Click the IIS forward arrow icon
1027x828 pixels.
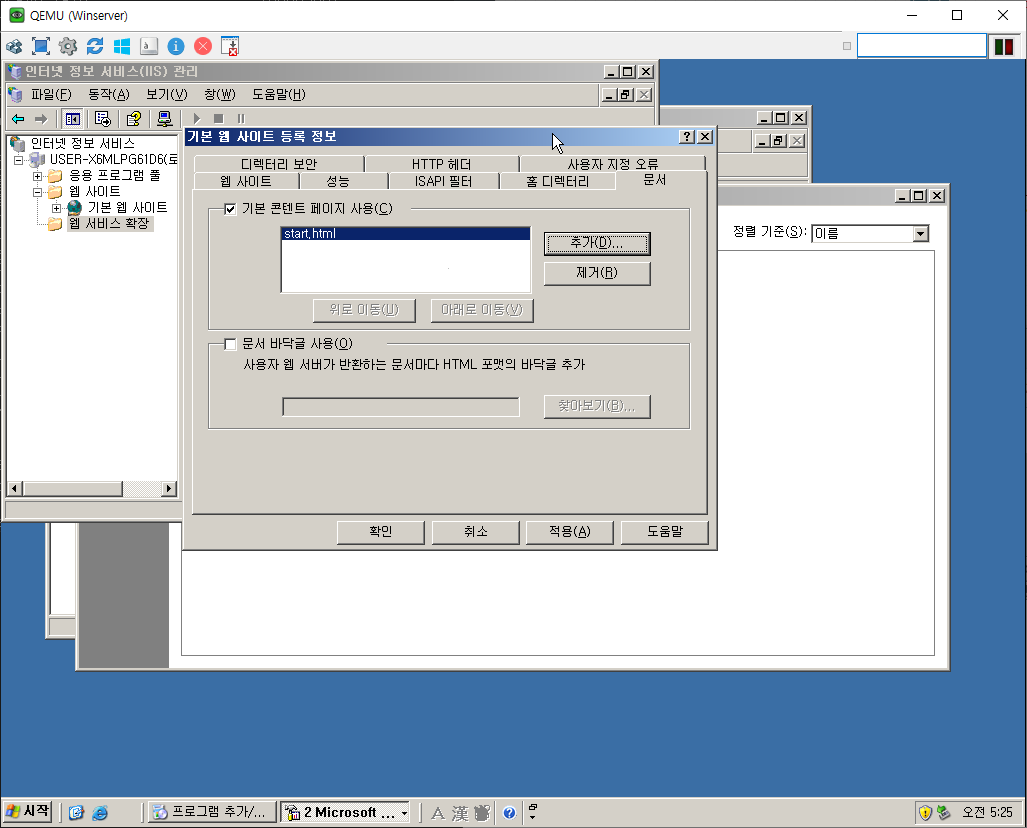[x=41, y=119]
